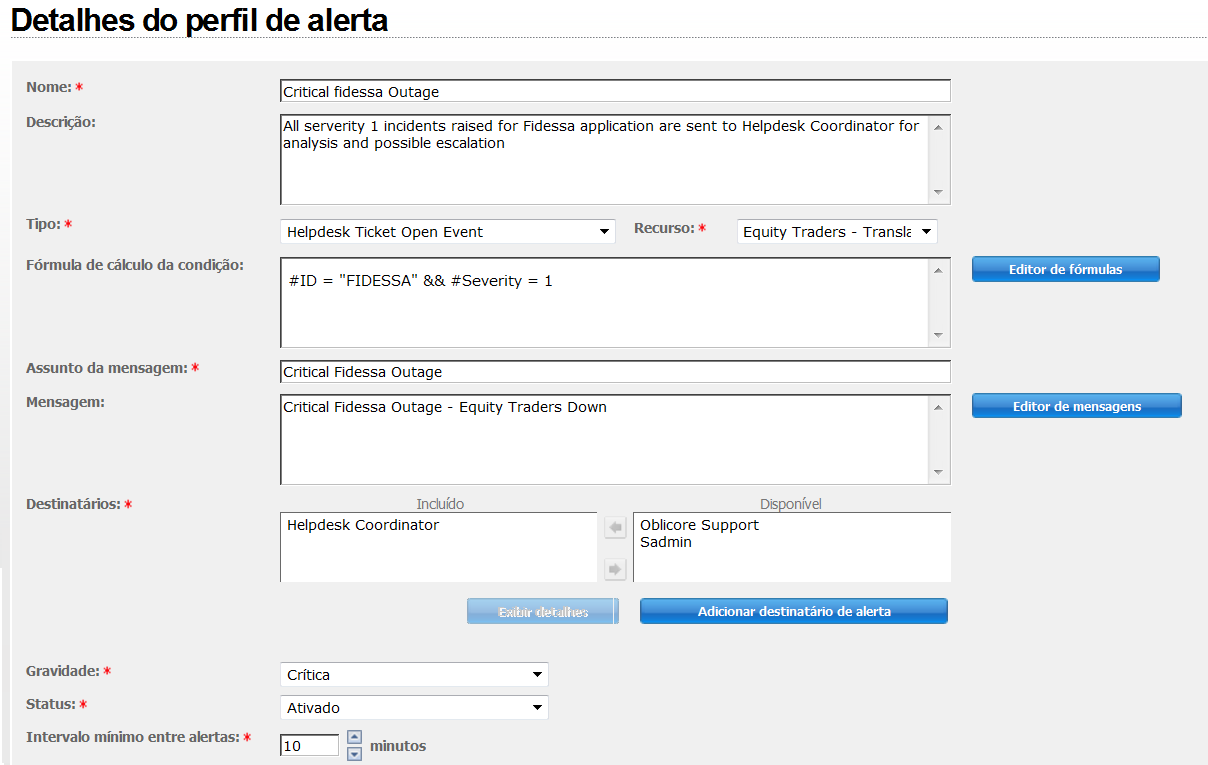
Task: Click the Exibir detalhes button
Action: pyautogui.click(x=542, y=611)
